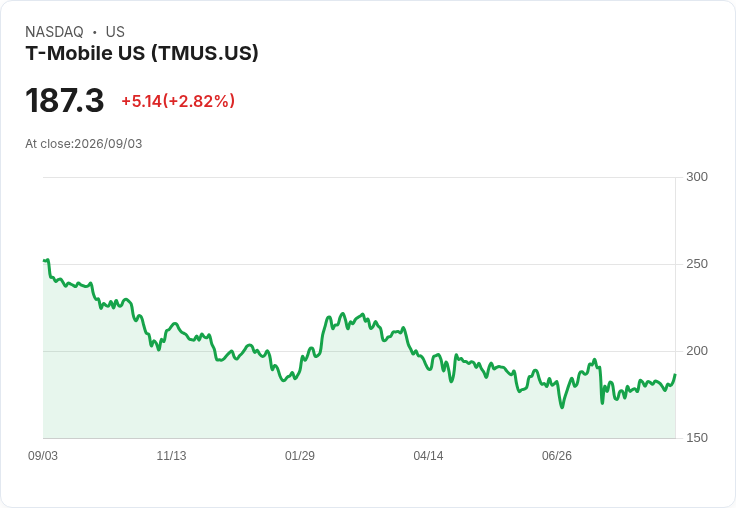Click the 06/26 date axis label
The height and width of the screenshot is (508, 736).
coord(557,456)
